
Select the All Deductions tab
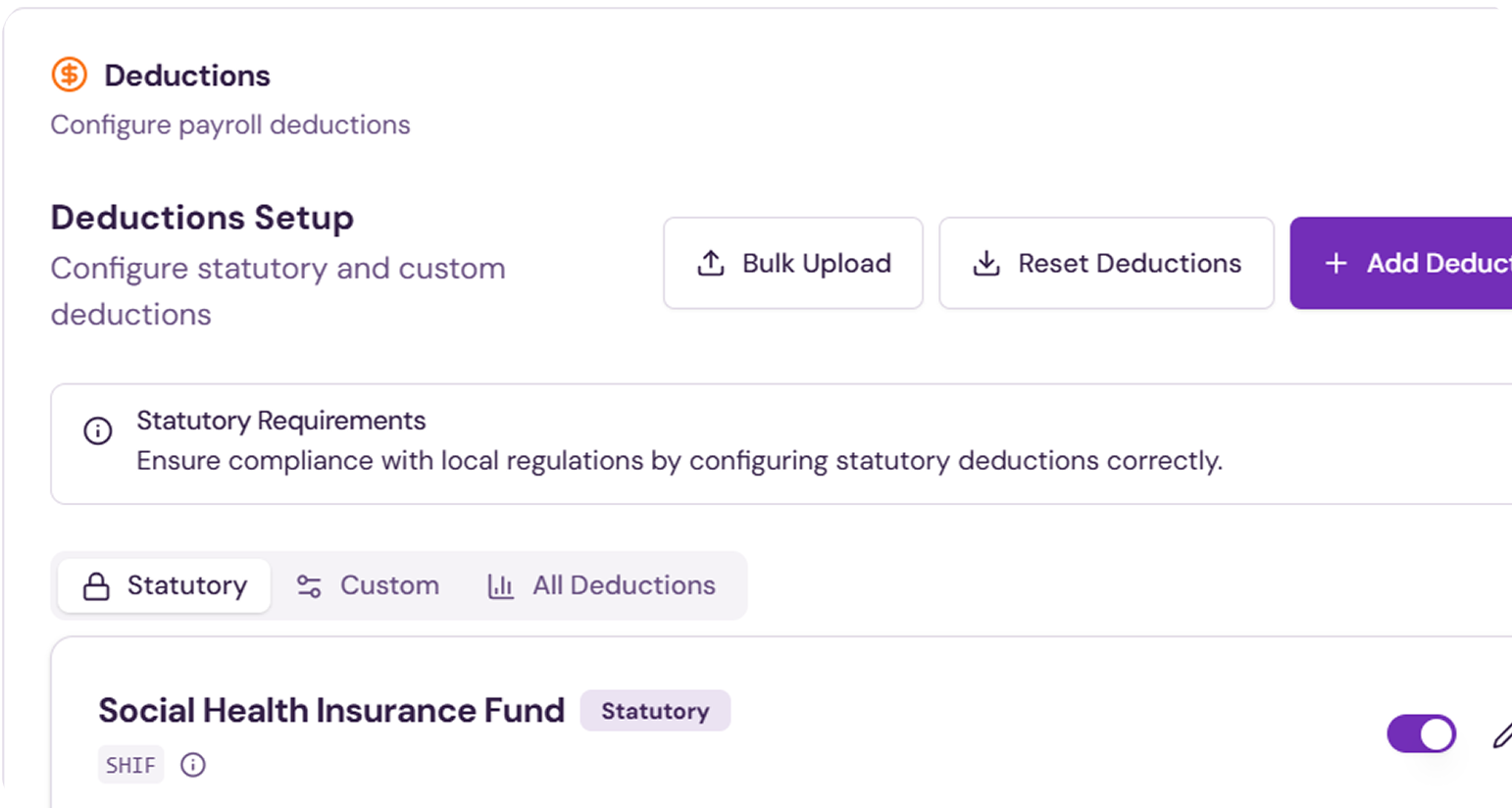(x=602, y=585)
